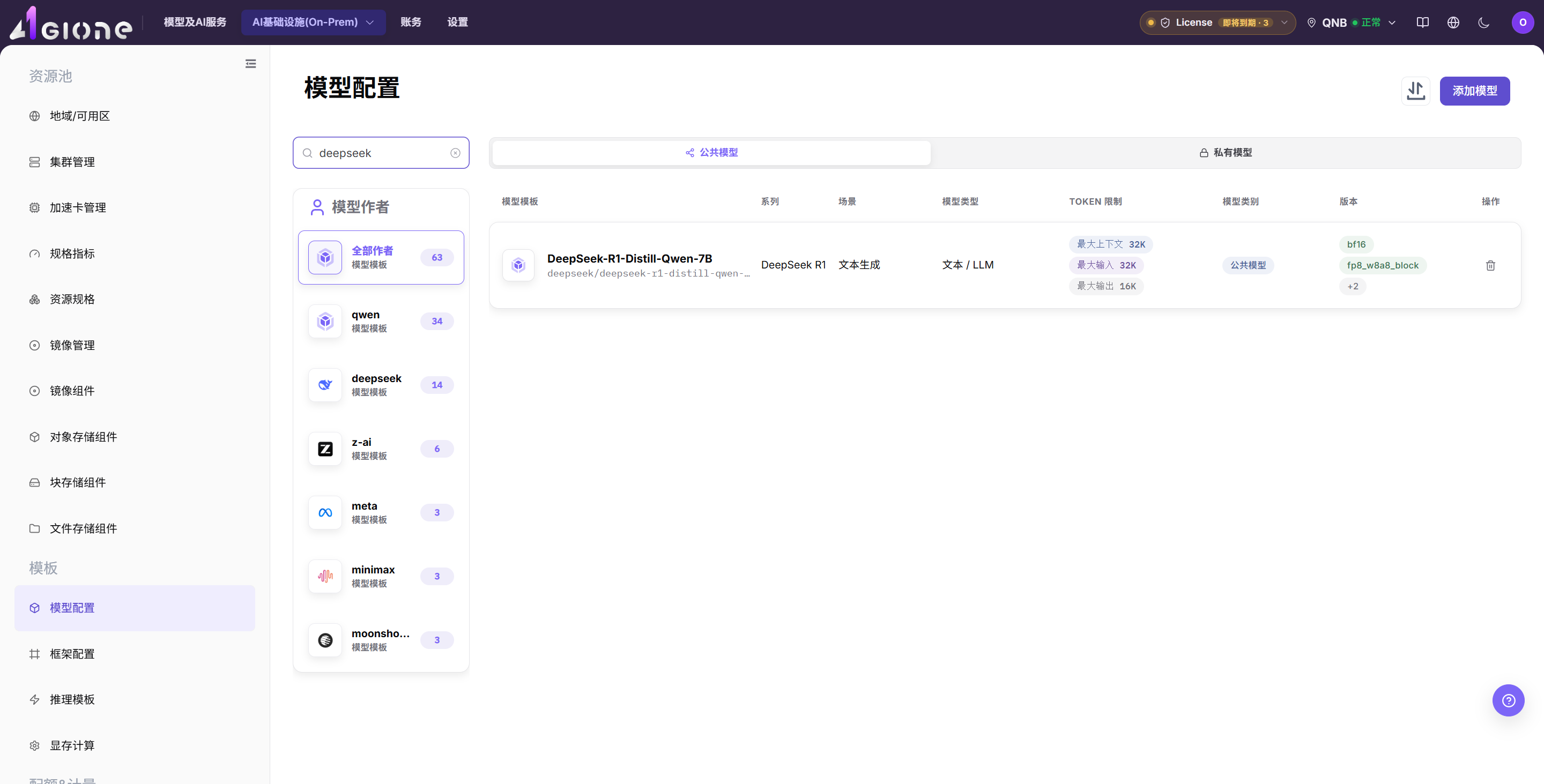Click the GiOne logo
1544x784 pixels.
(71, 23)
